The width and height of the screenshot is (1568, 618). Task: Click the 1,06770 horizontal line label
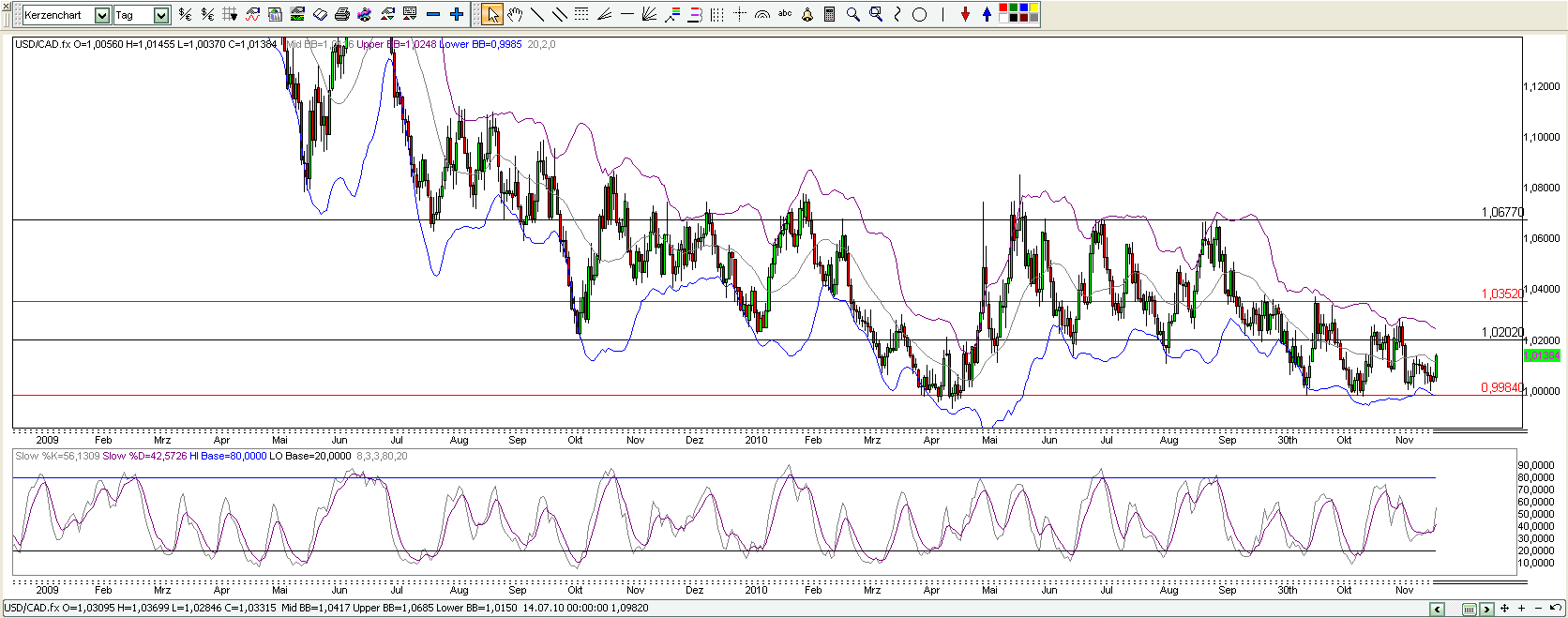1502,213
